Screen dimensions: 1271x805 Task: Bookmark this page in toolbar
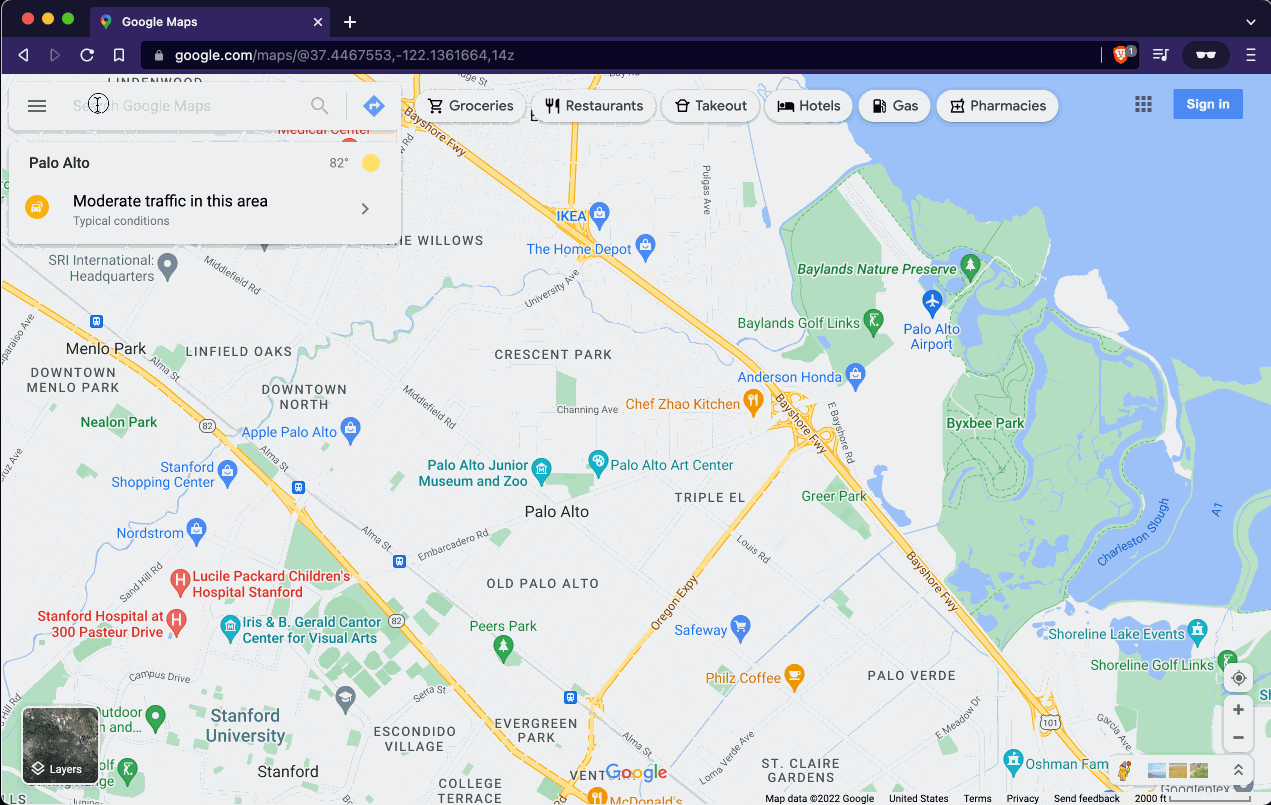coord(119,55)
